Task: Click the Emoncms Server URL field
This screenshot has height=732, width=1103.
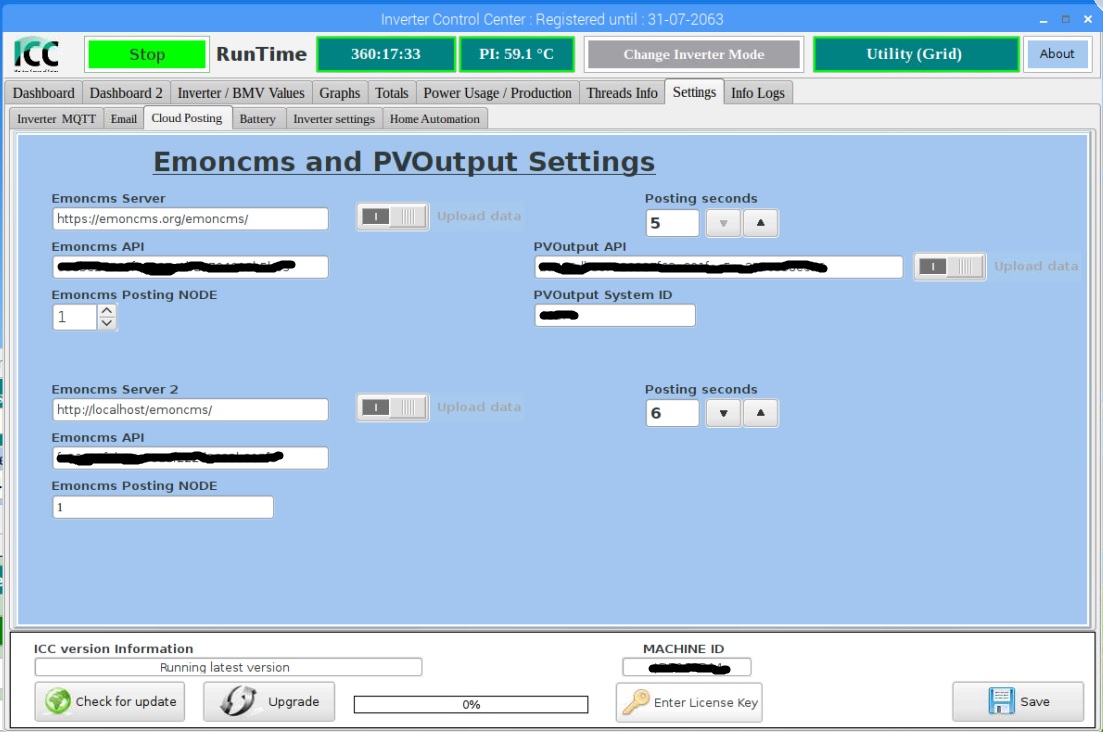Action: (190, 219)
